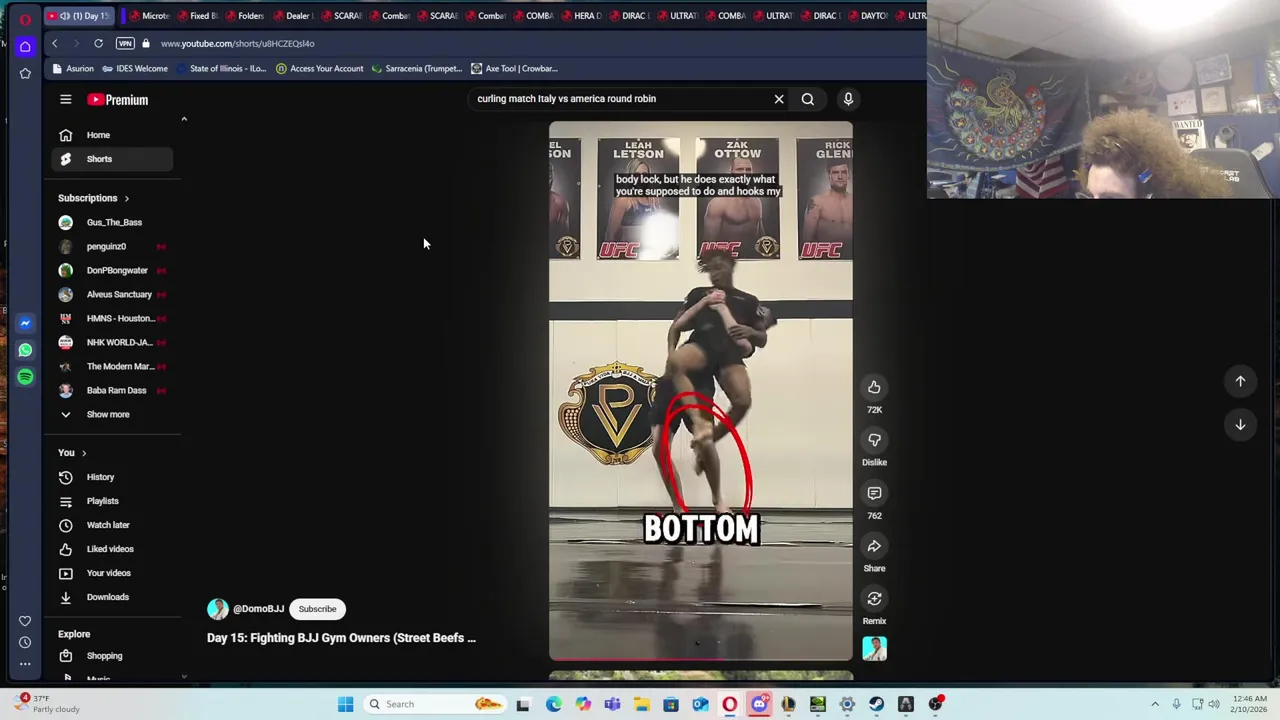The image size is (1280, 720).
Task: Open Messenger in Opera sidebar
Action: click(25, 323)
